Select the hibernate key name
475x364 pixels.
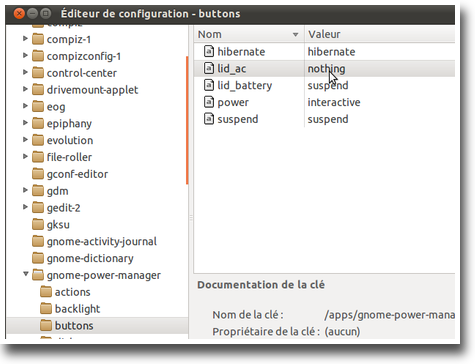(x=241, y=52)
